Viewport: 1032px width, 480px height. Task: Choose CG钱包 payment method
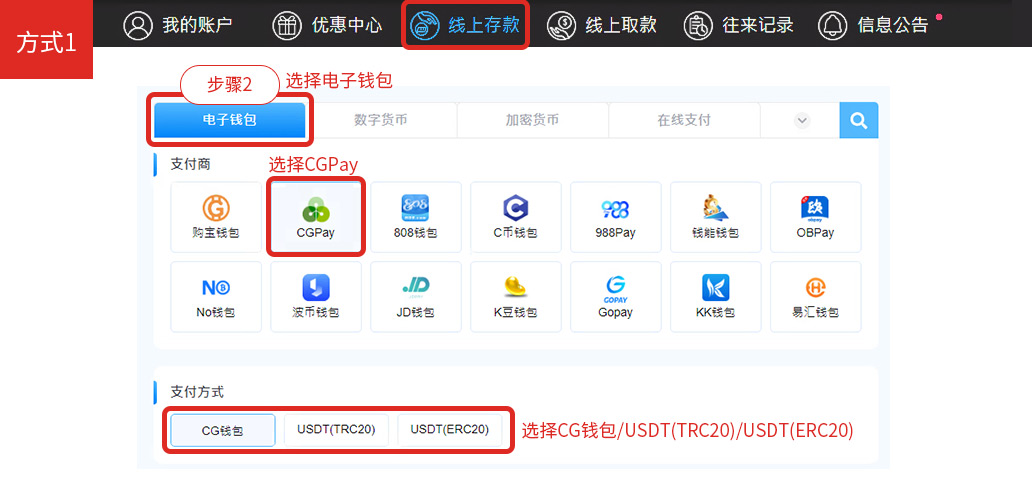click(222, 431)
